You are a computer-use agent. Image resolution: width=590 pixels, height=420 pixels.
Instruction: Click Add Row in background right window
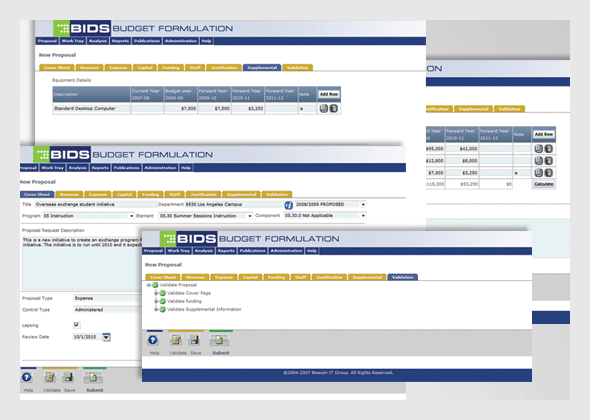point(544,134)
